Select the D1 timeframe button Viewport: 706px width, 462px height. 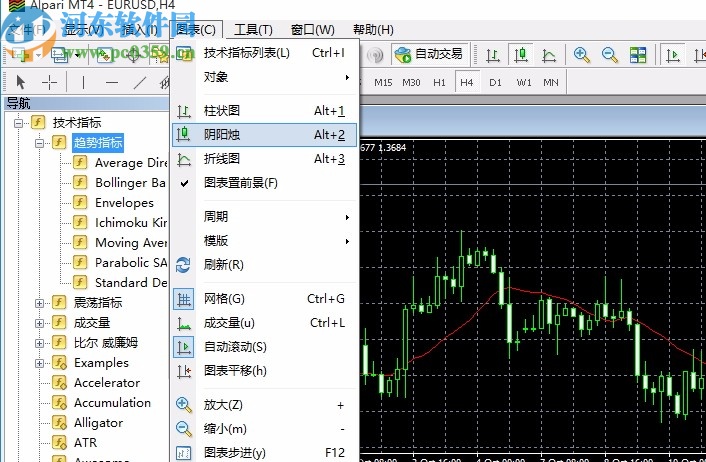point(495,82)
